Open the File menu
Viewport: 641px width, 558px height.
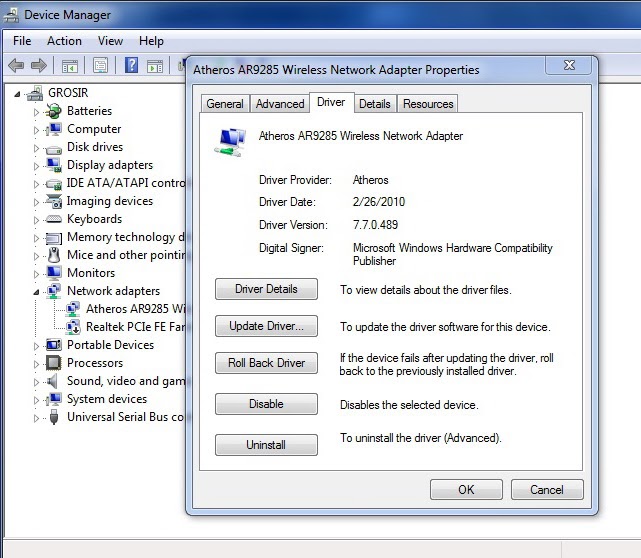22,41
